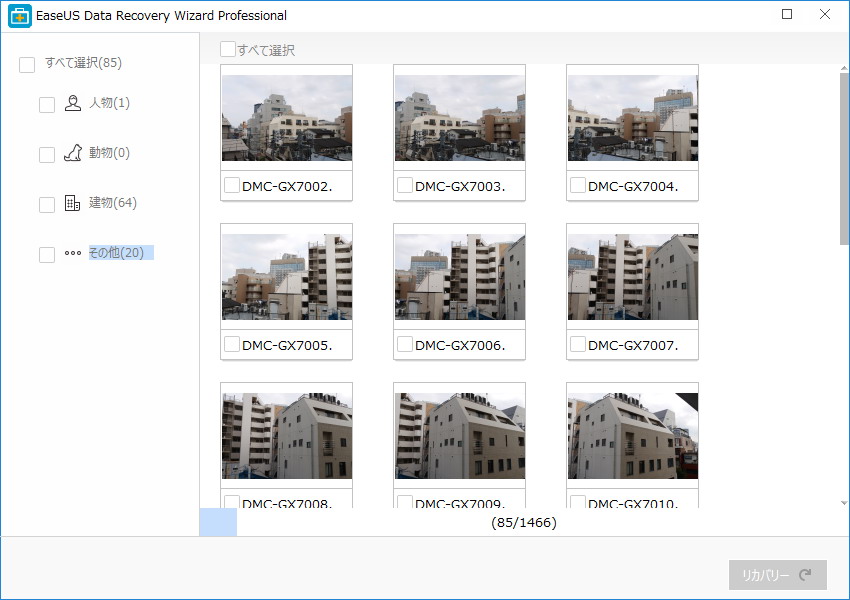Open the DMC-GX7005 photo thumbnail
The height and width of the screenshot is (600, 850).
287,277
